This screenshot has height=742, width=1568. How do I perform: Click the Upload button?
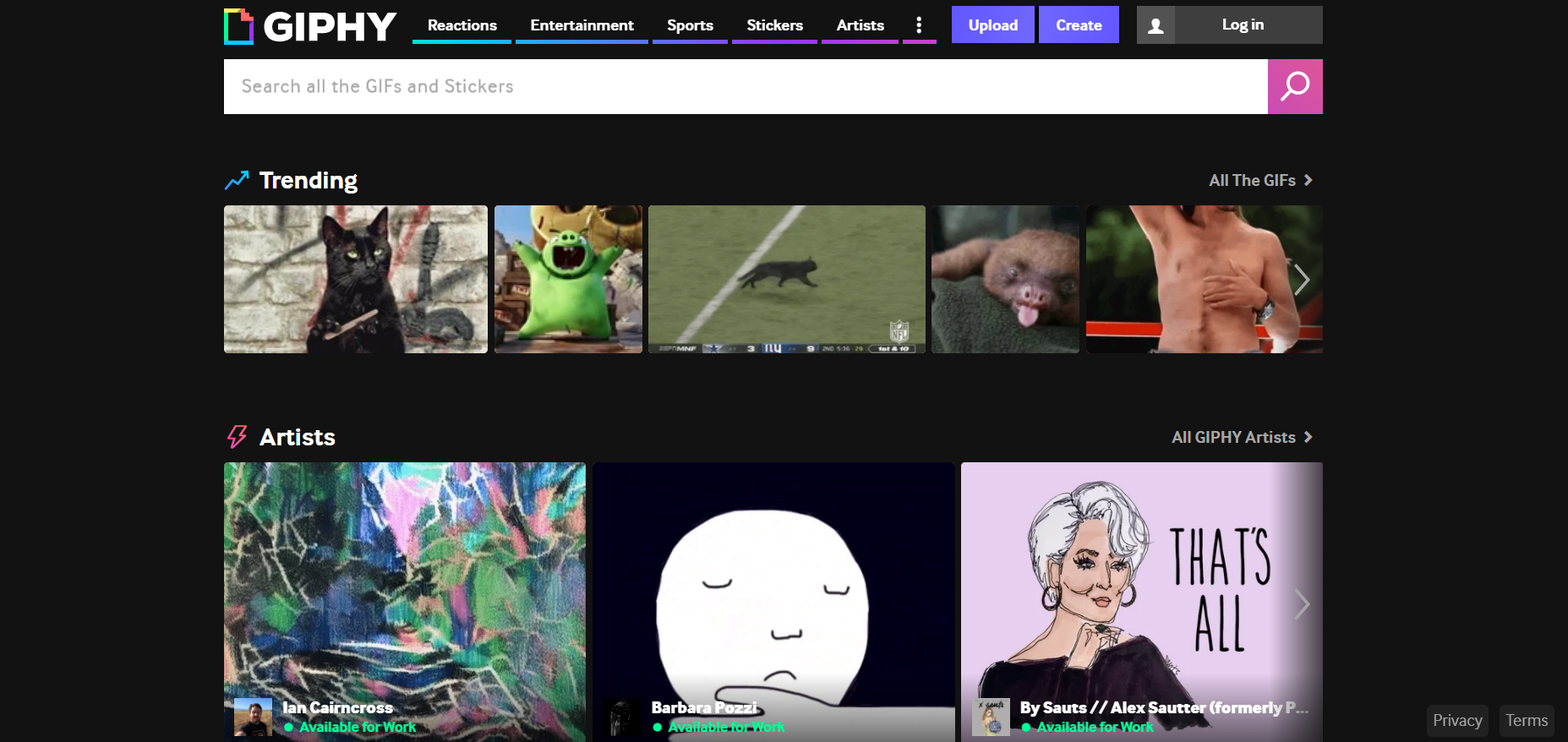click(x=993, y=25)
